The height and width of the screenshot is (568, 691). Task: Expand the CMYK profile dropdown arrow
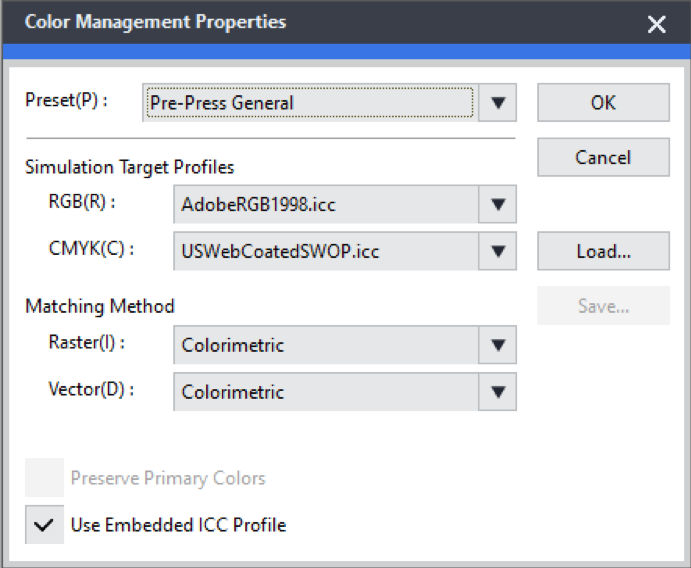point(498,251)
